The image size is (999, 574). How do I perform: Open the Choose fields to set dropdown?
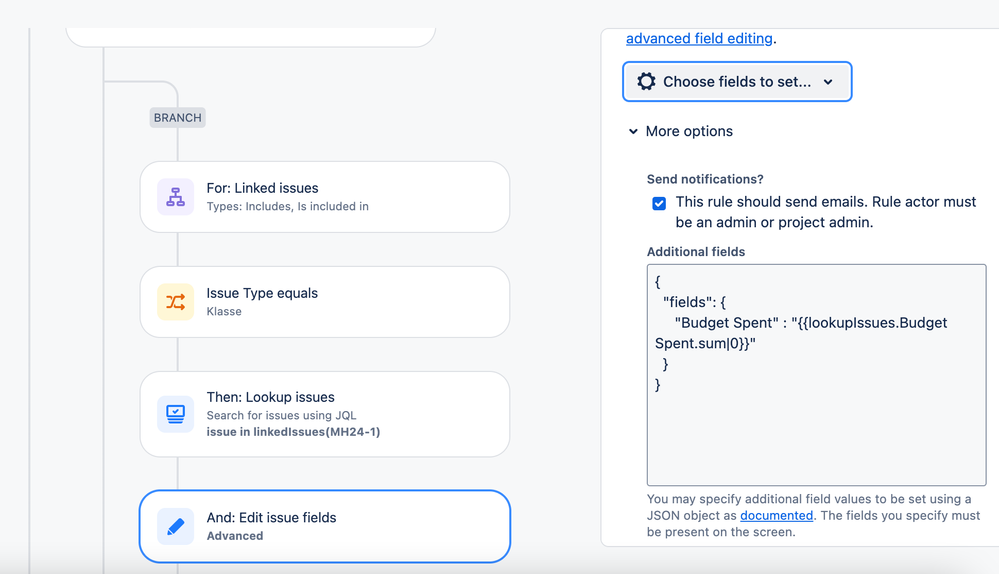tap(737, 82)
